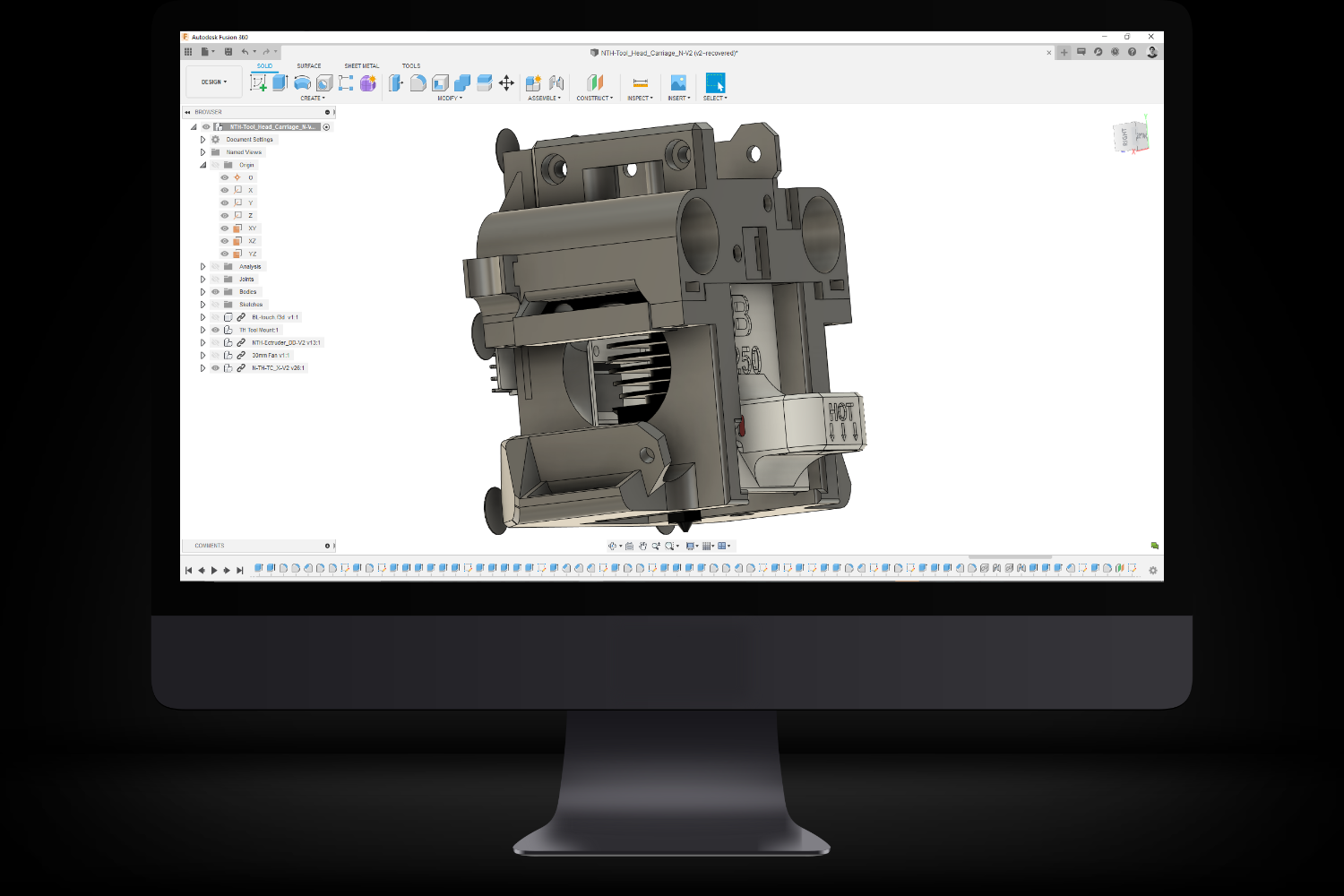Select the Extrude tool
Screen dimensions: 1344x896
(280, 82)
